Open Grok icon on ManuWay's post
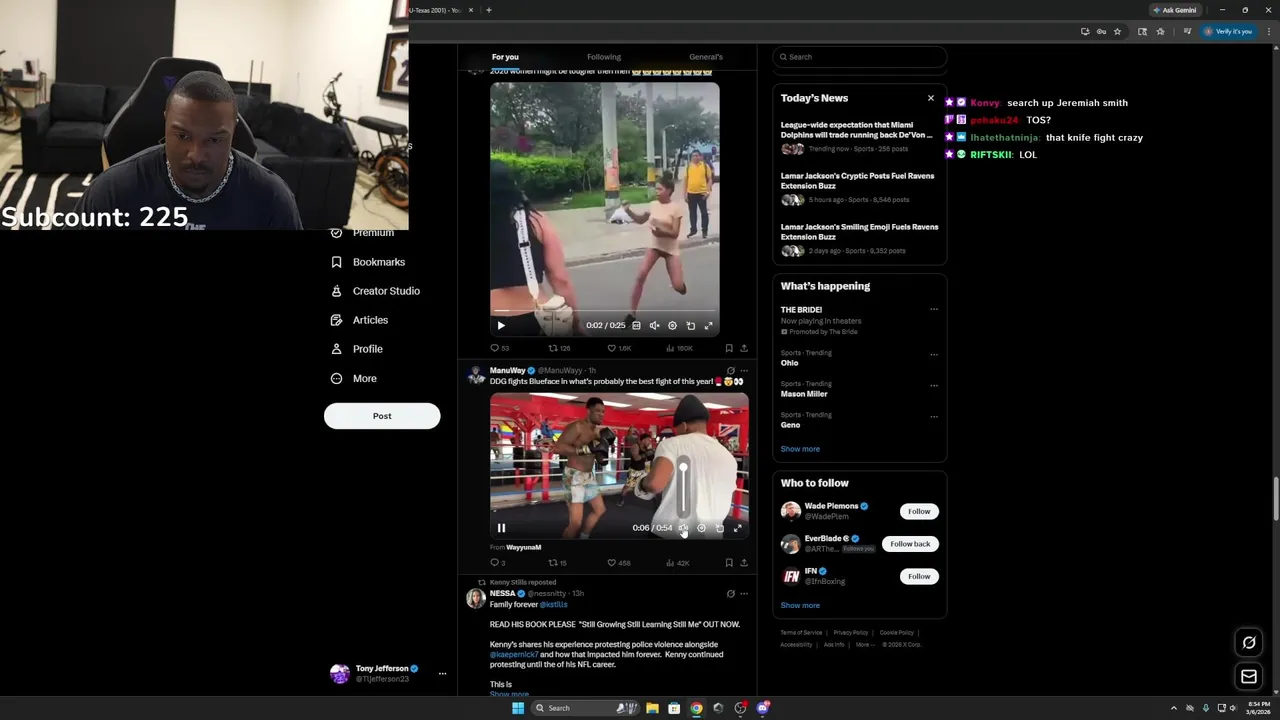Screen dimensions: 1280x720 click(730, 370)
